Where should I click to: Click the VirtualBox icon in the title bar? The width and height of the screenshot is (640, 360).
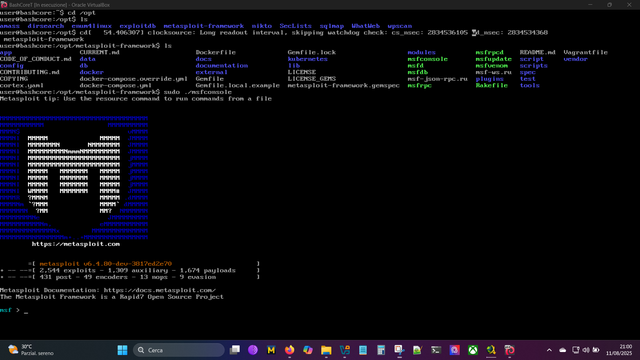coord(4,4)
